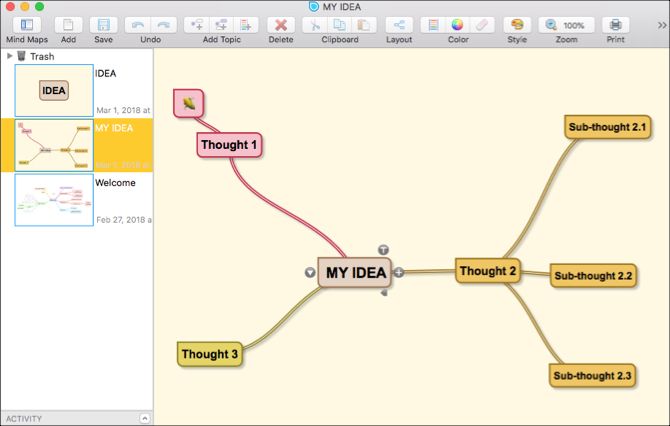Screen dimensions: 670x426
Task: Toggle the Mind Maps sidebar button
Action: pos(26,25)
